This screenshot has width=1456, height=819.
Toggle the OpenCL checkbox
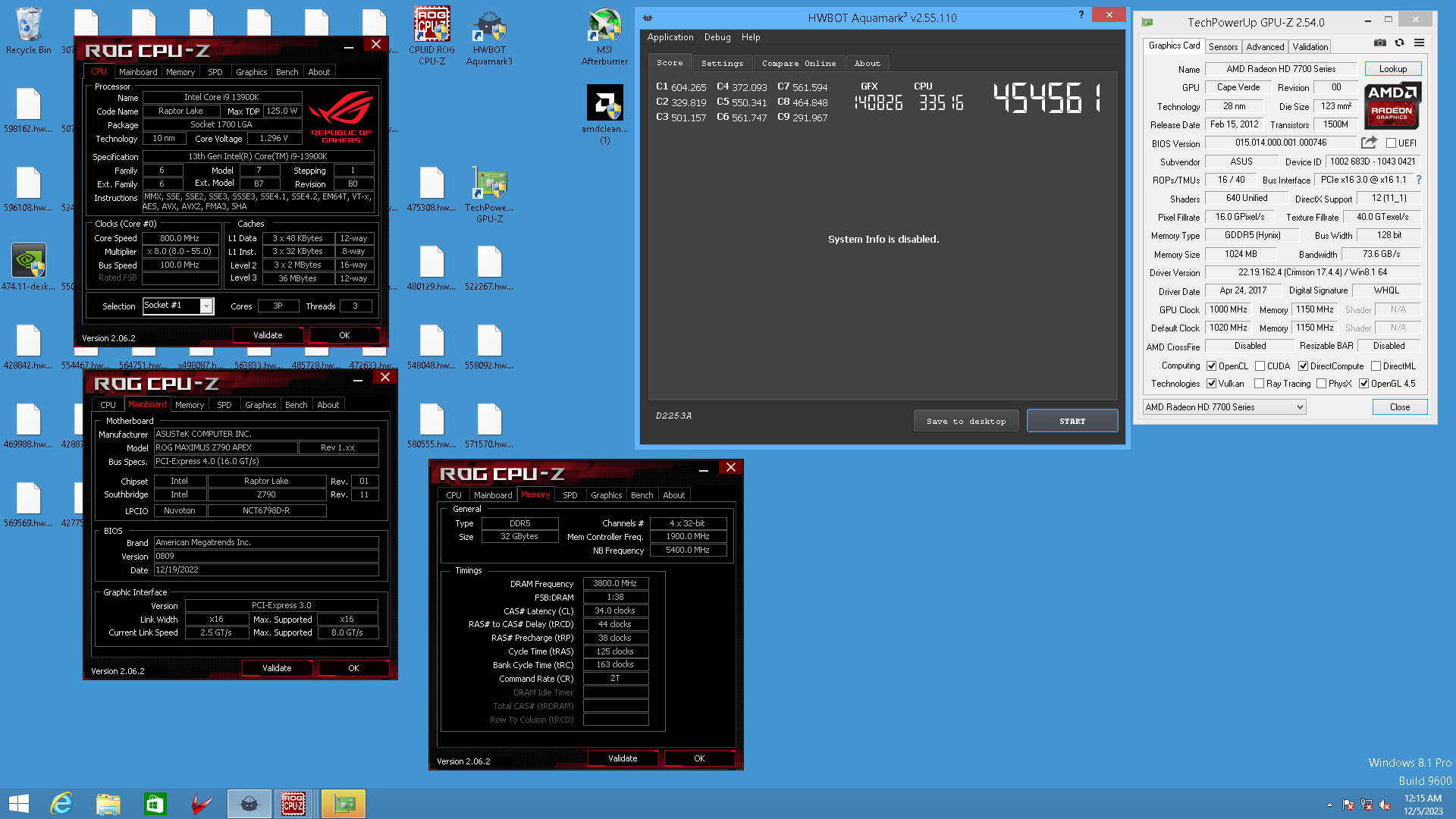coord(1211,366)
